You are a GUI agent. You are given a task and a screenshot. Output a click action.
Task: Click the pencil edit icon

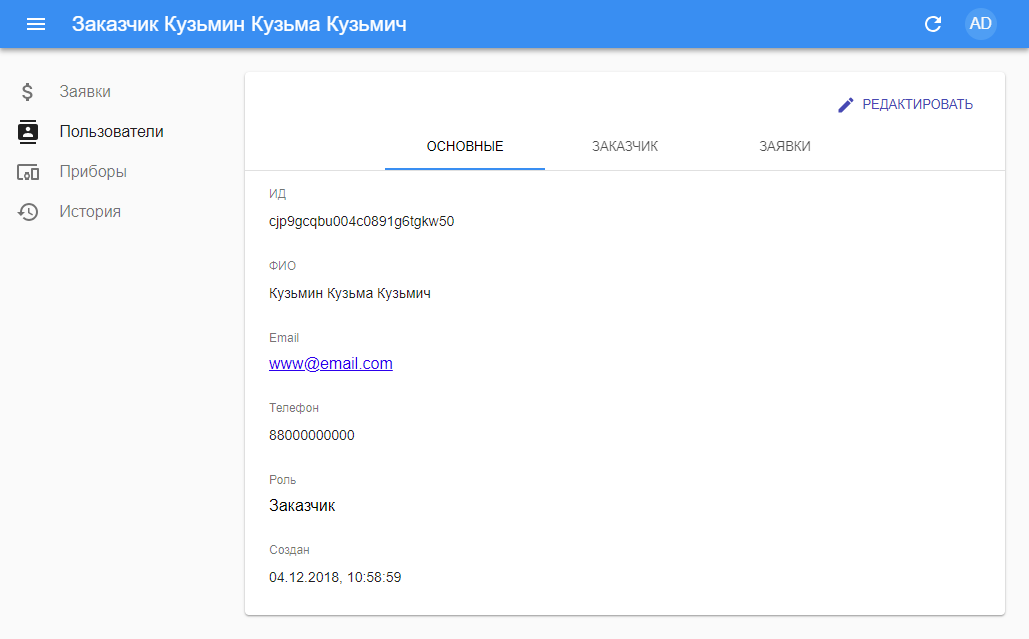point(845,105)
